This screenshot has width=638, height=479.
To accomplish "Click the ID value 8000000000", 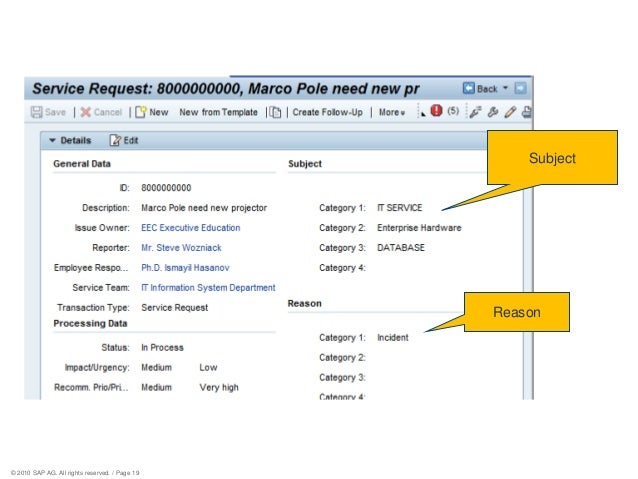I will click(166, 188).
